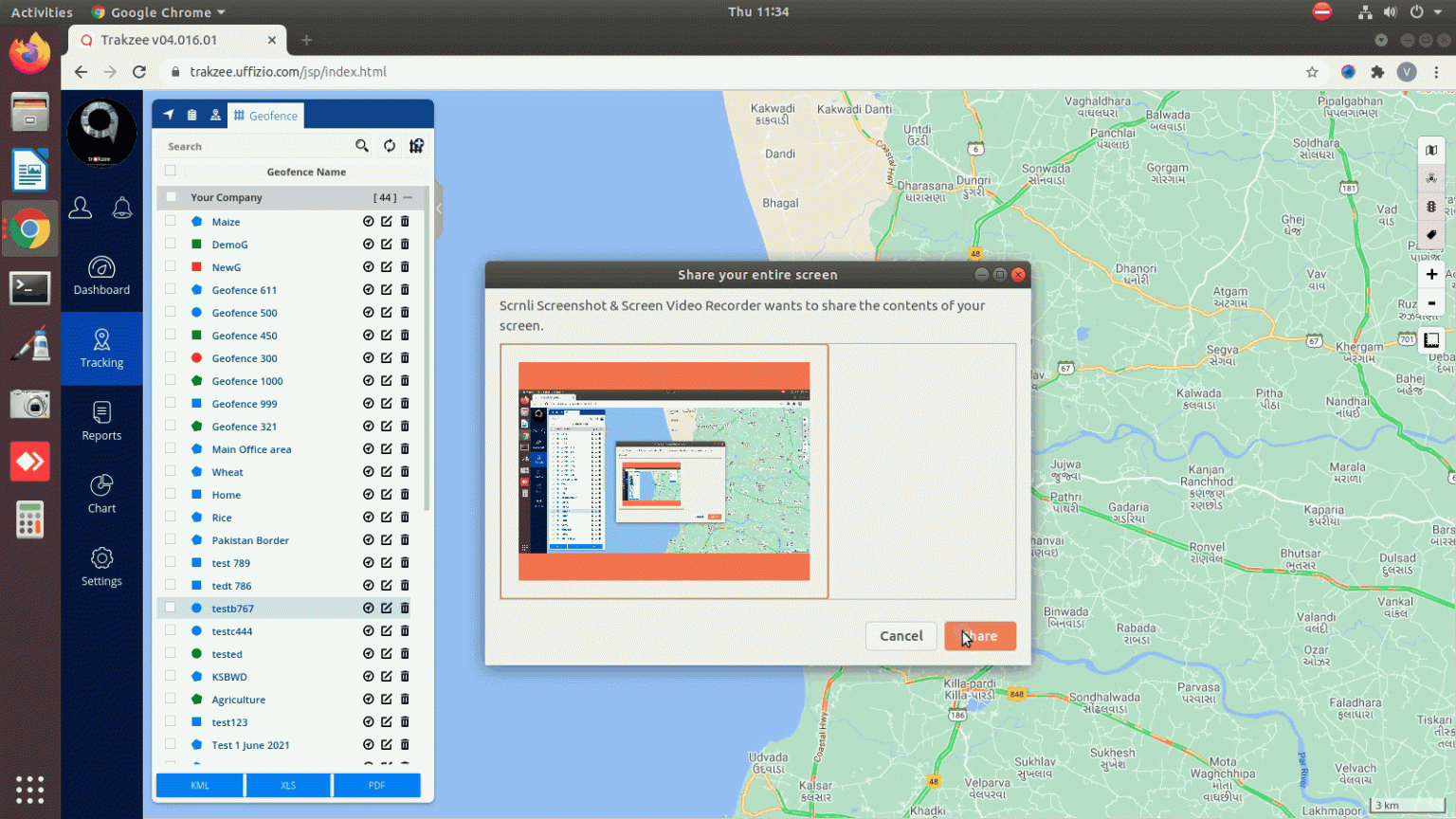Collapse the geofence side panel arrow

pos(439,209)
